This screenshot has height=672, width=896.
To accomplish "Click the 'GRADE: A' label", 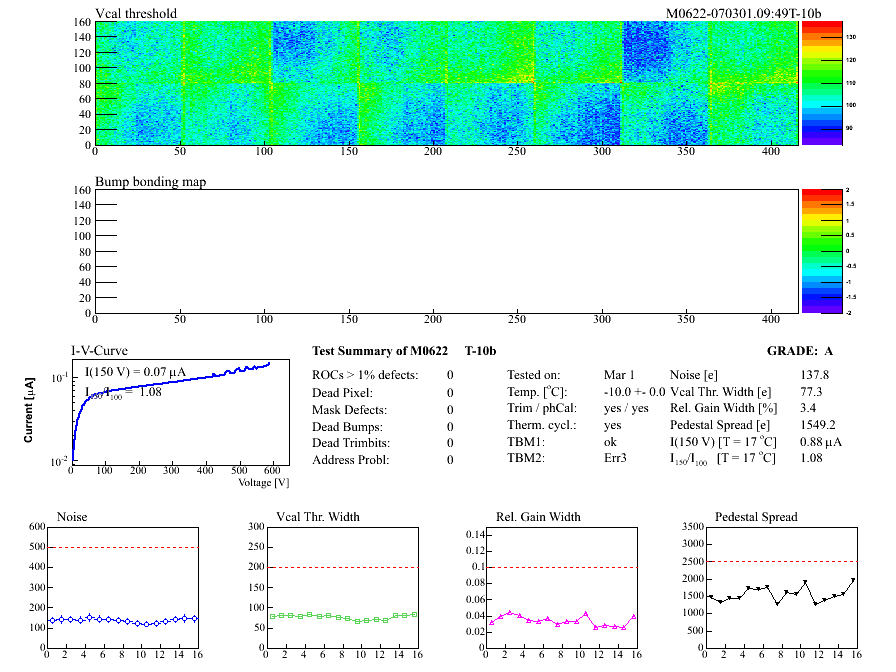I will click(x=800, y=351).
